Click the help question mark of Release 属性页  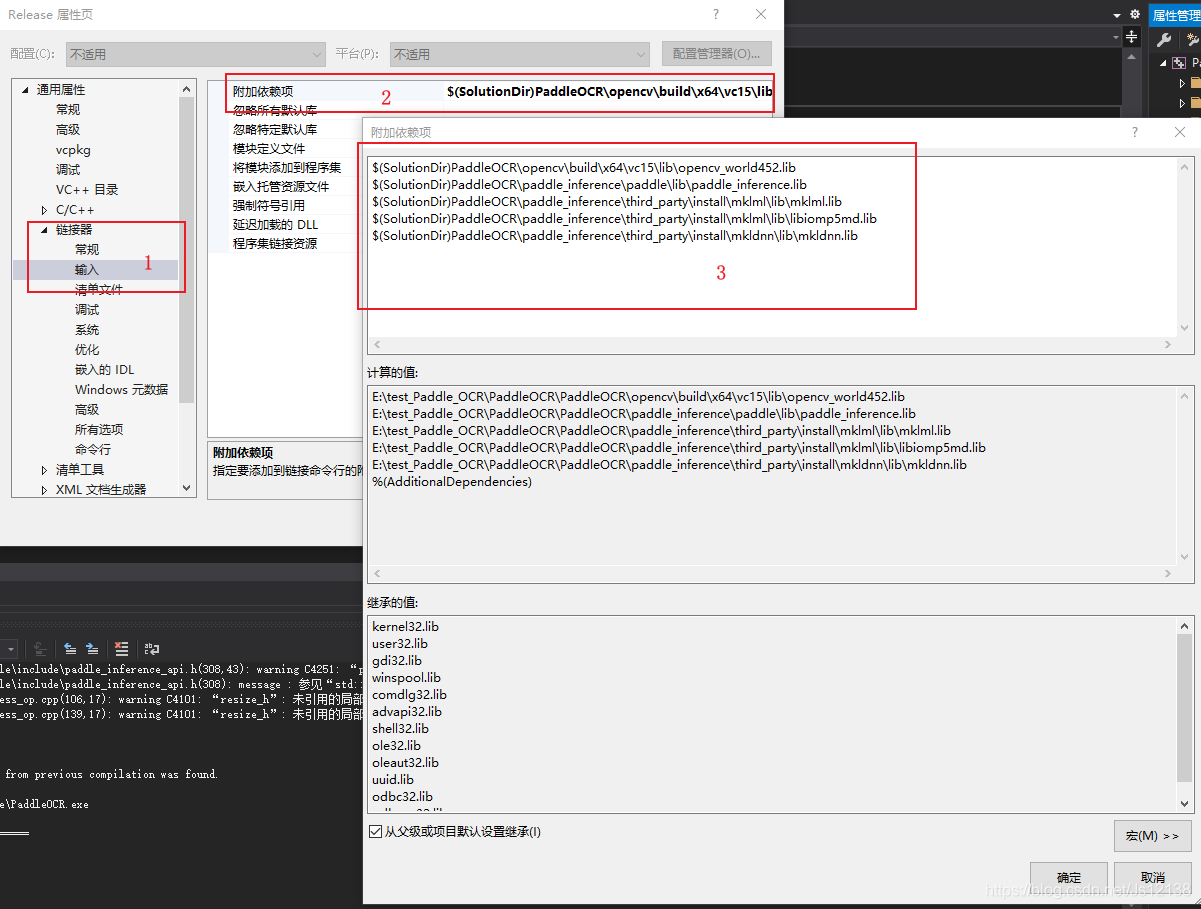[x=716, y=14]
